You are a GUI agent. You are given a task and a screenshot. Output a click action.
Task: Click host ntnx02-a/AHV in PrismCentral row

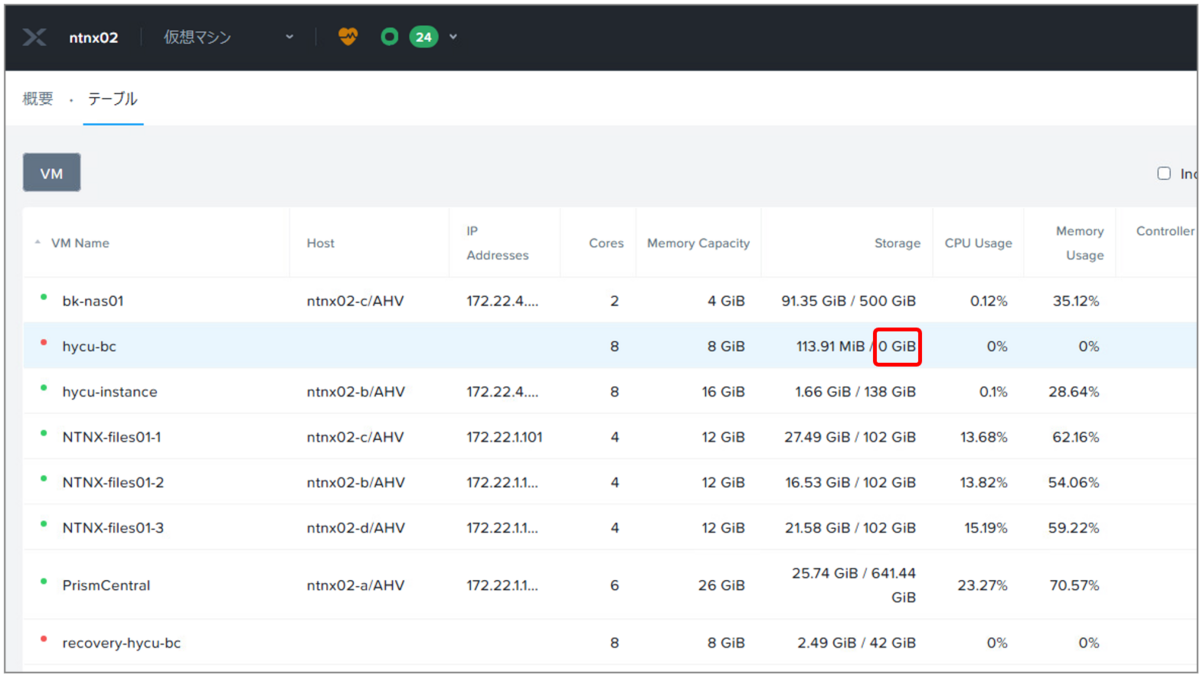click(x=355, y=585)
